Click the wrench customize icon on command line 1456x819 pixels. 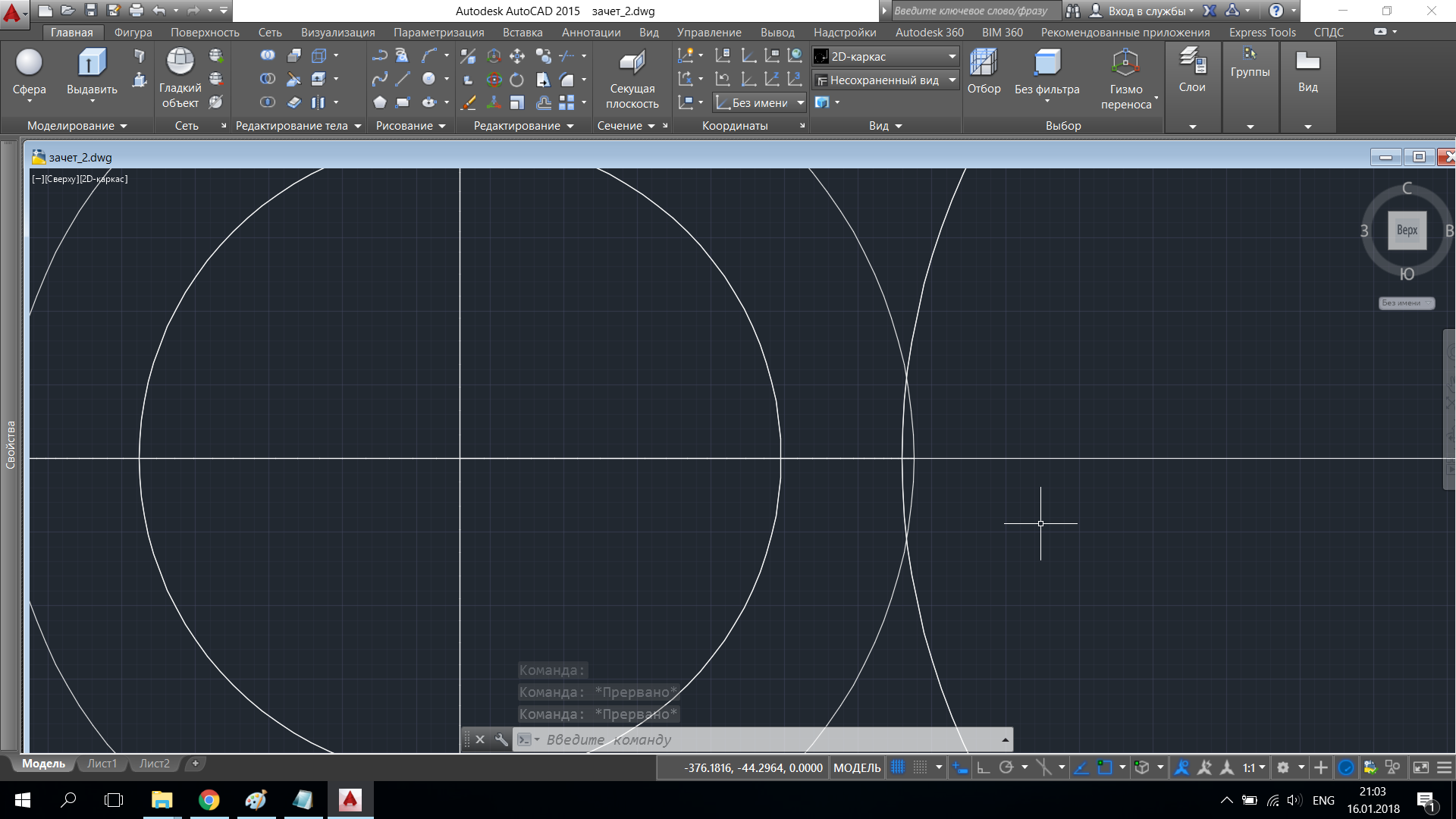[501, 739]
